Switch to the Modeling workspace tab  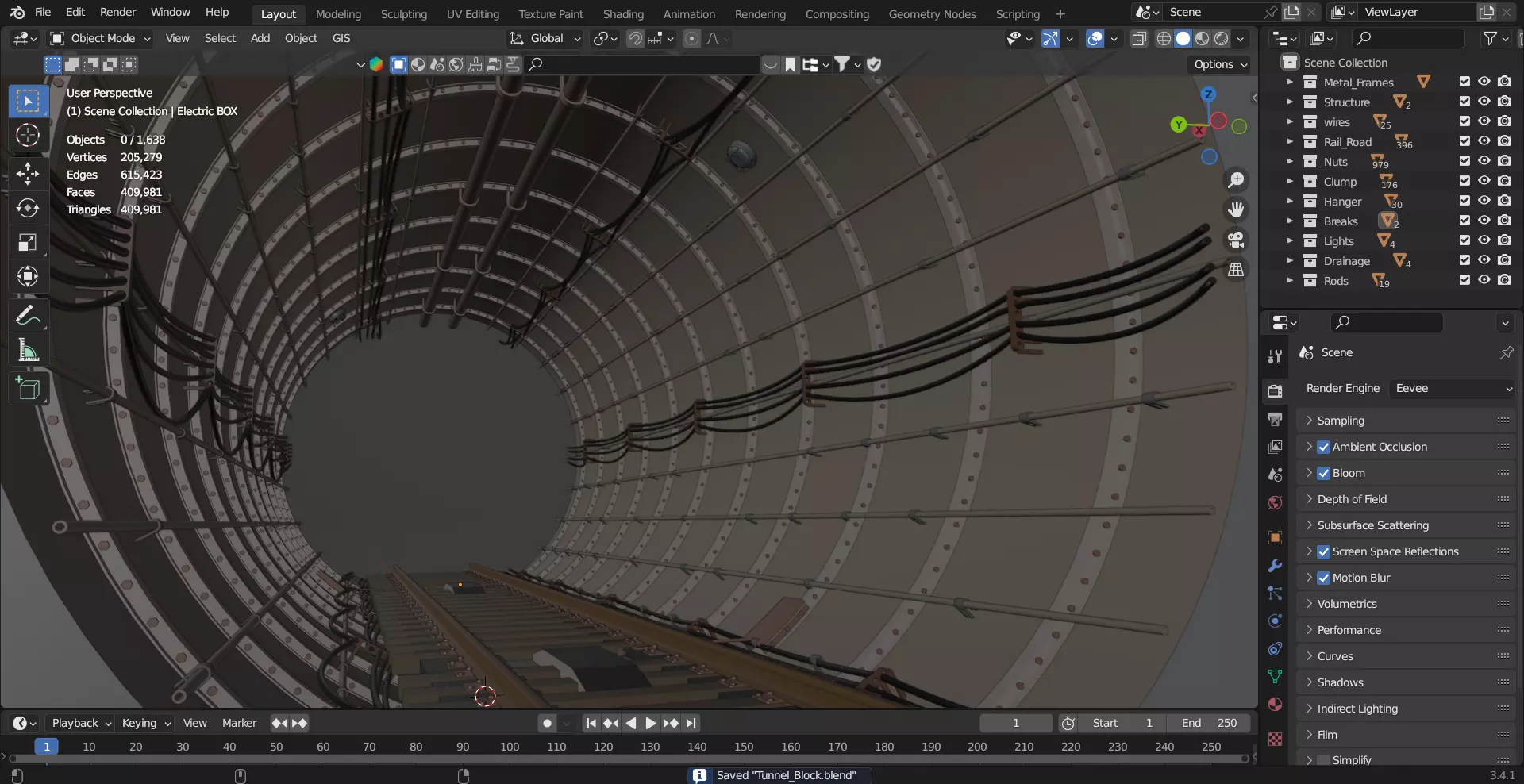338,13
